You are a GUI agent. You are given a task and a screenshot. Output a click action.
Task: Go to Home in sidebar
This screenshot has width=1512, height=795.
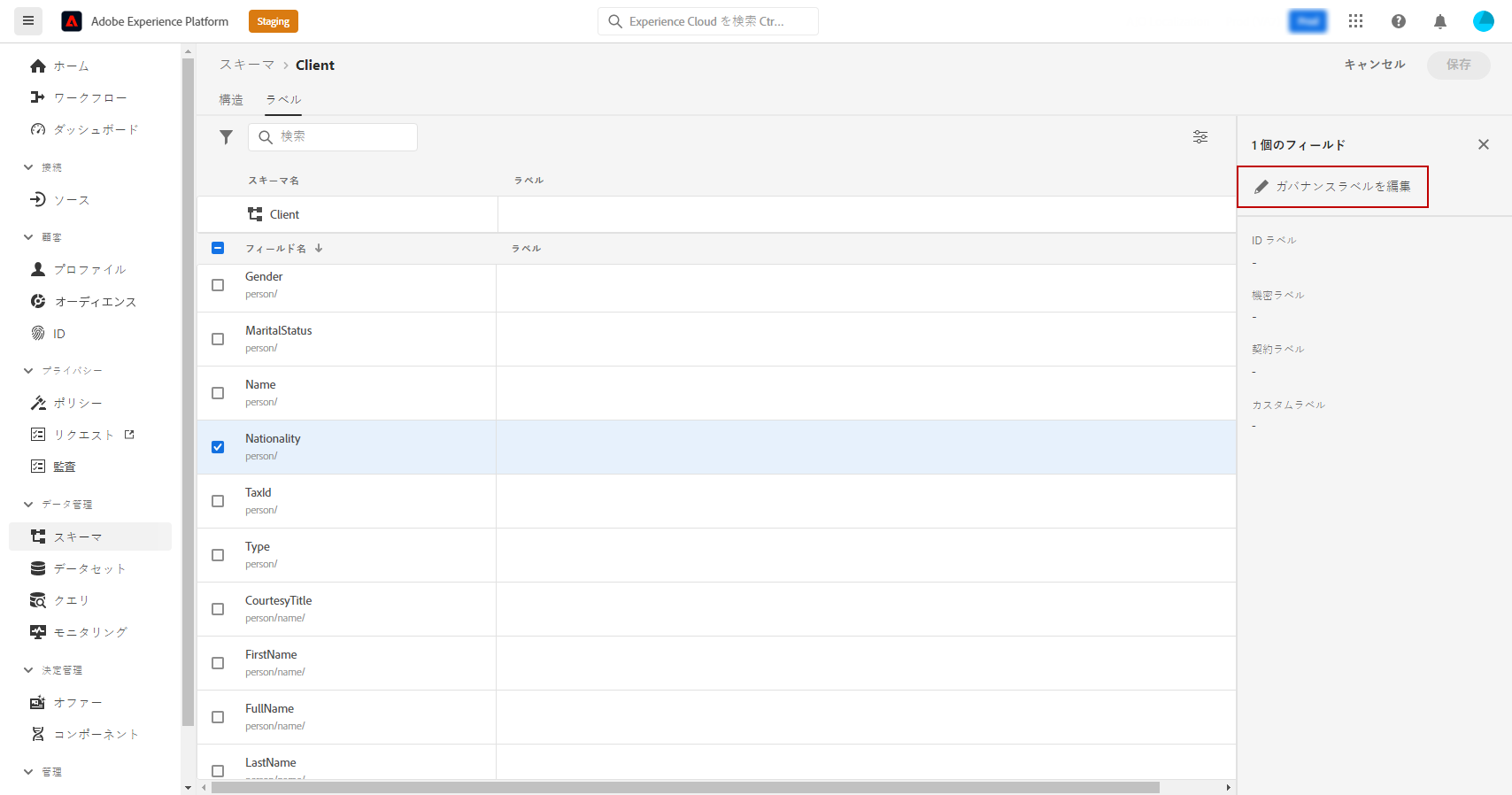coord(59,66)
